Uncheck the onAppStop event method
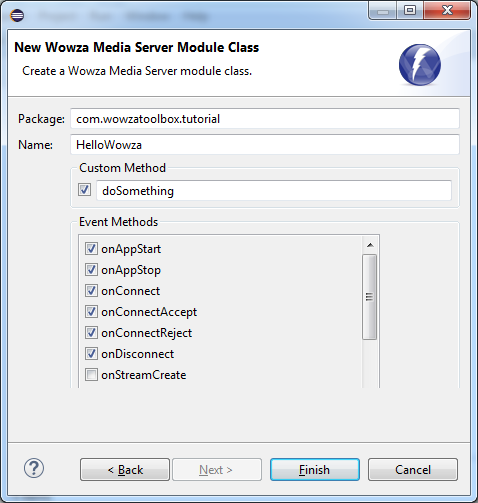Image resolution: width=478 pixels, height=503 pixels. (91, 270)
